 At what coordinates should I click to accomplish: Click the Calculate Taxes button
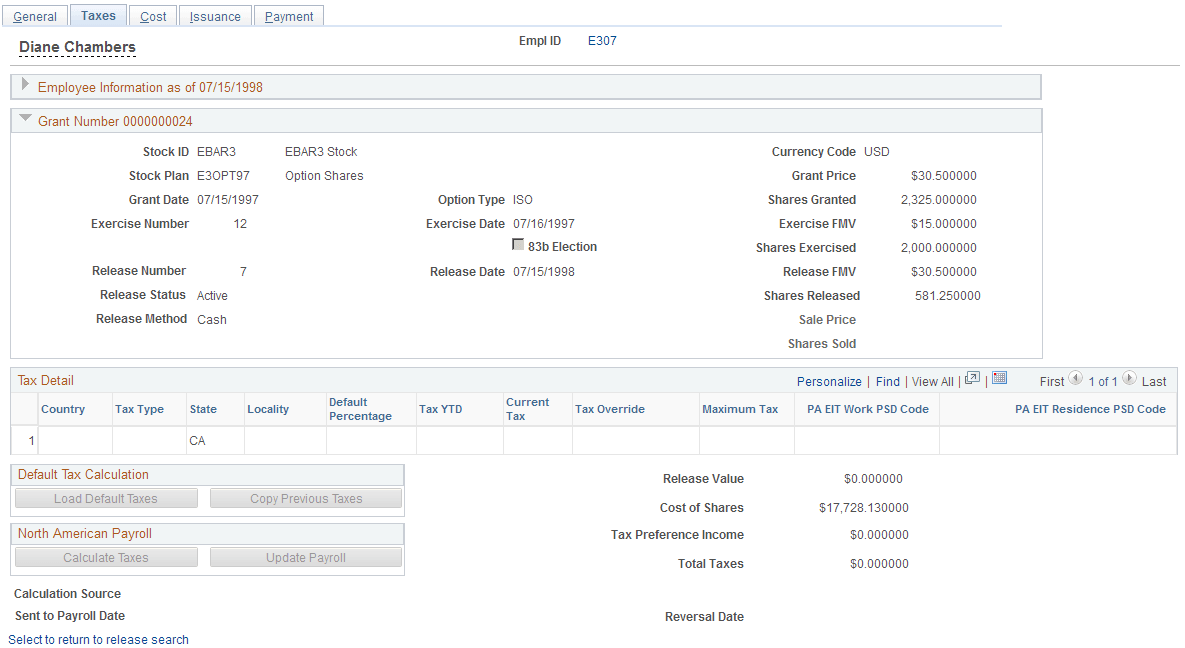tap(105, 557)
